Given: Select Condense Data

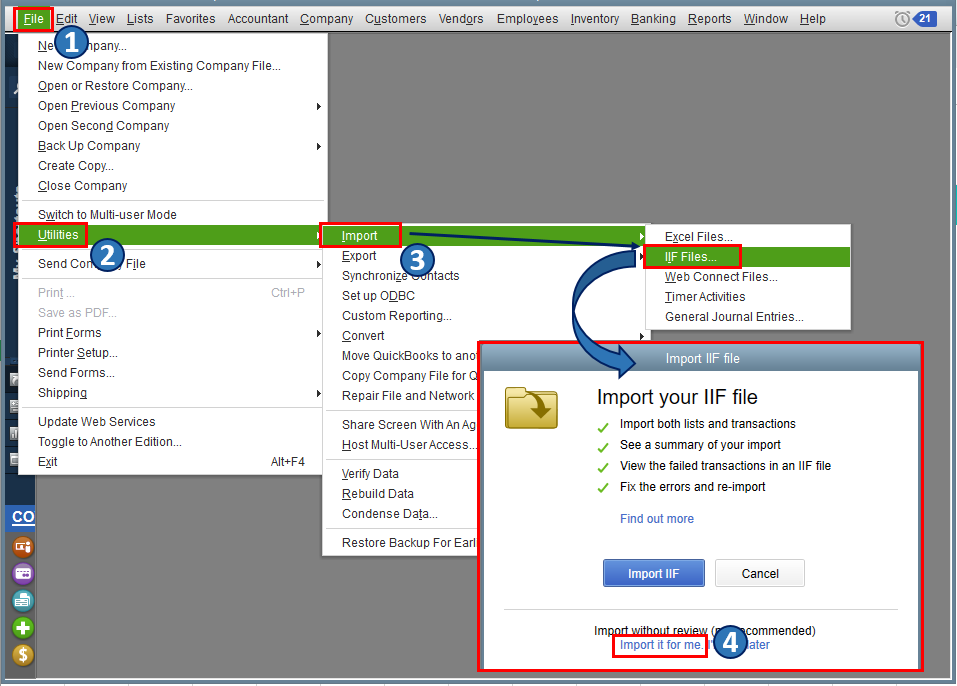Looking at the screenshot, I should [389, 514].
